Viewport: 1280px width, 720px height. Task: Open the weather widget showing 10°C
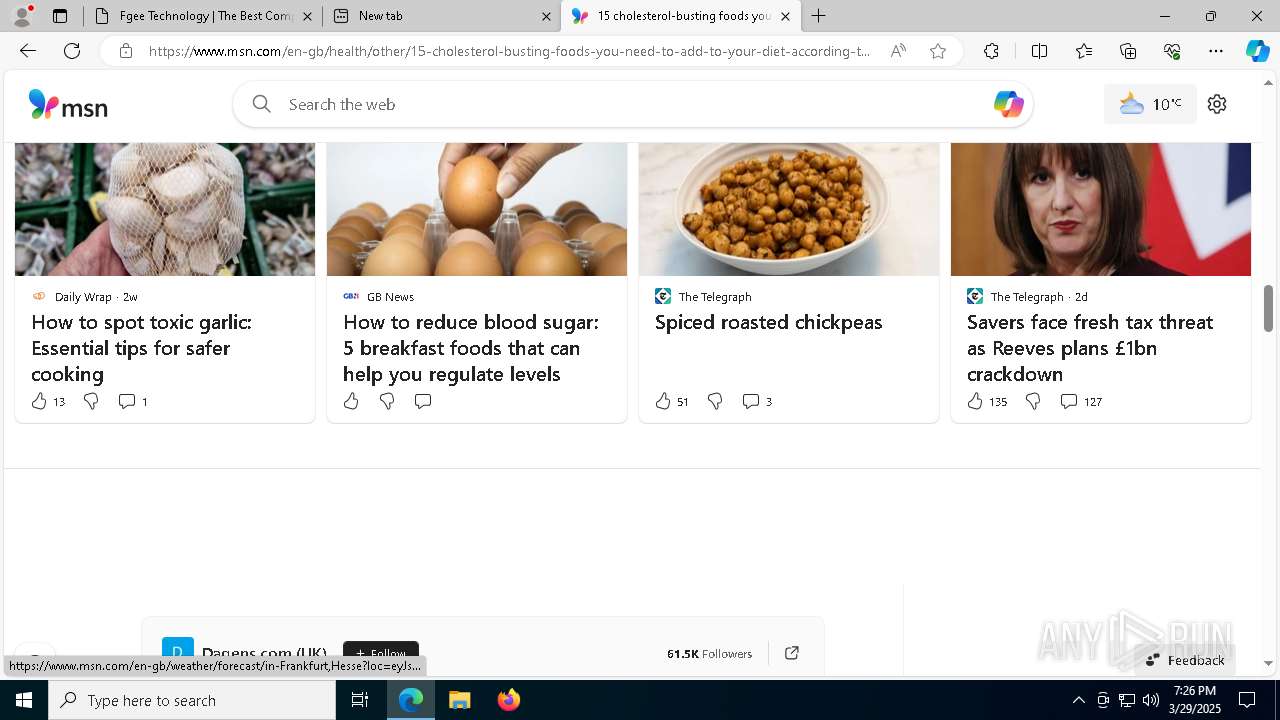tap(1150, 104)
